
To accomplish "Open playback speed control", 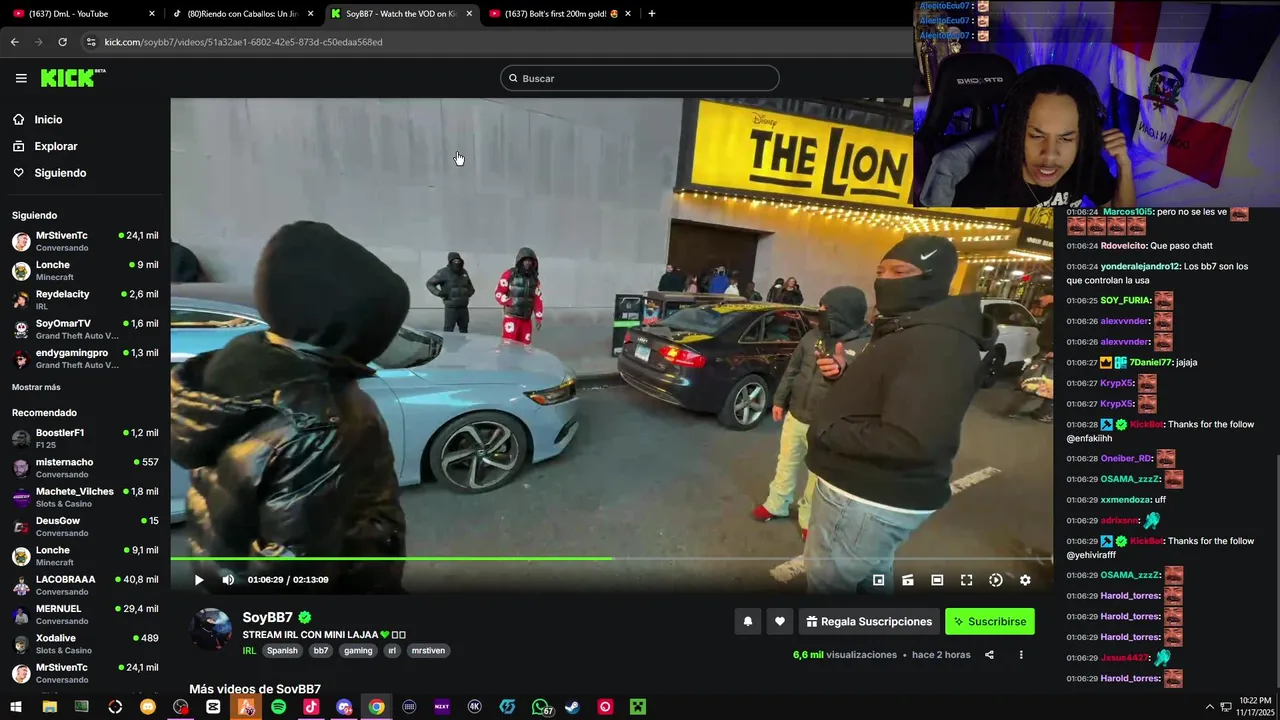I will click(996, 580).
